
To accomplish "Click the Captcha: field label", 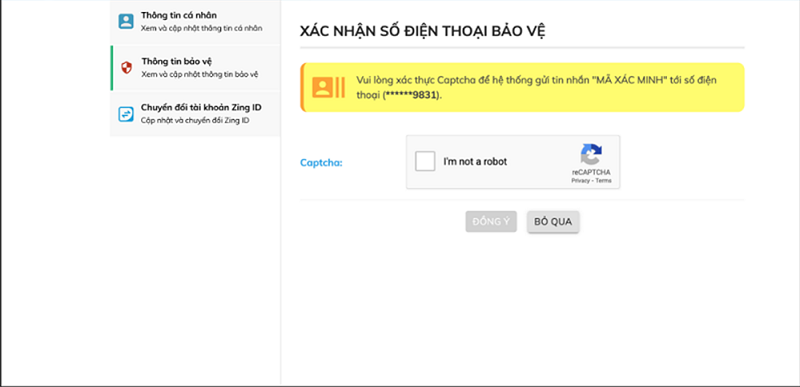I will coord(321,163).
